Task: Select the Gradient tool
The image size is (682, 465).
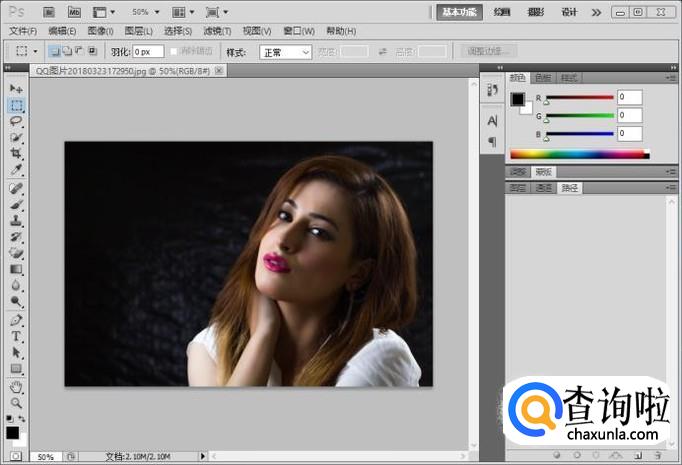Action: pyautogui.click(x=16, y=269)
